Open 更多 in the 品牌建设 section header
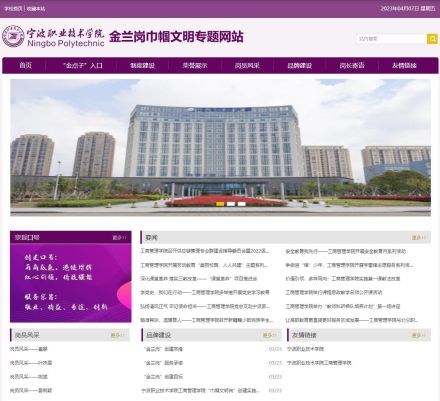The height and width of the screenshot is (401, 440). [x=270, y=335]
